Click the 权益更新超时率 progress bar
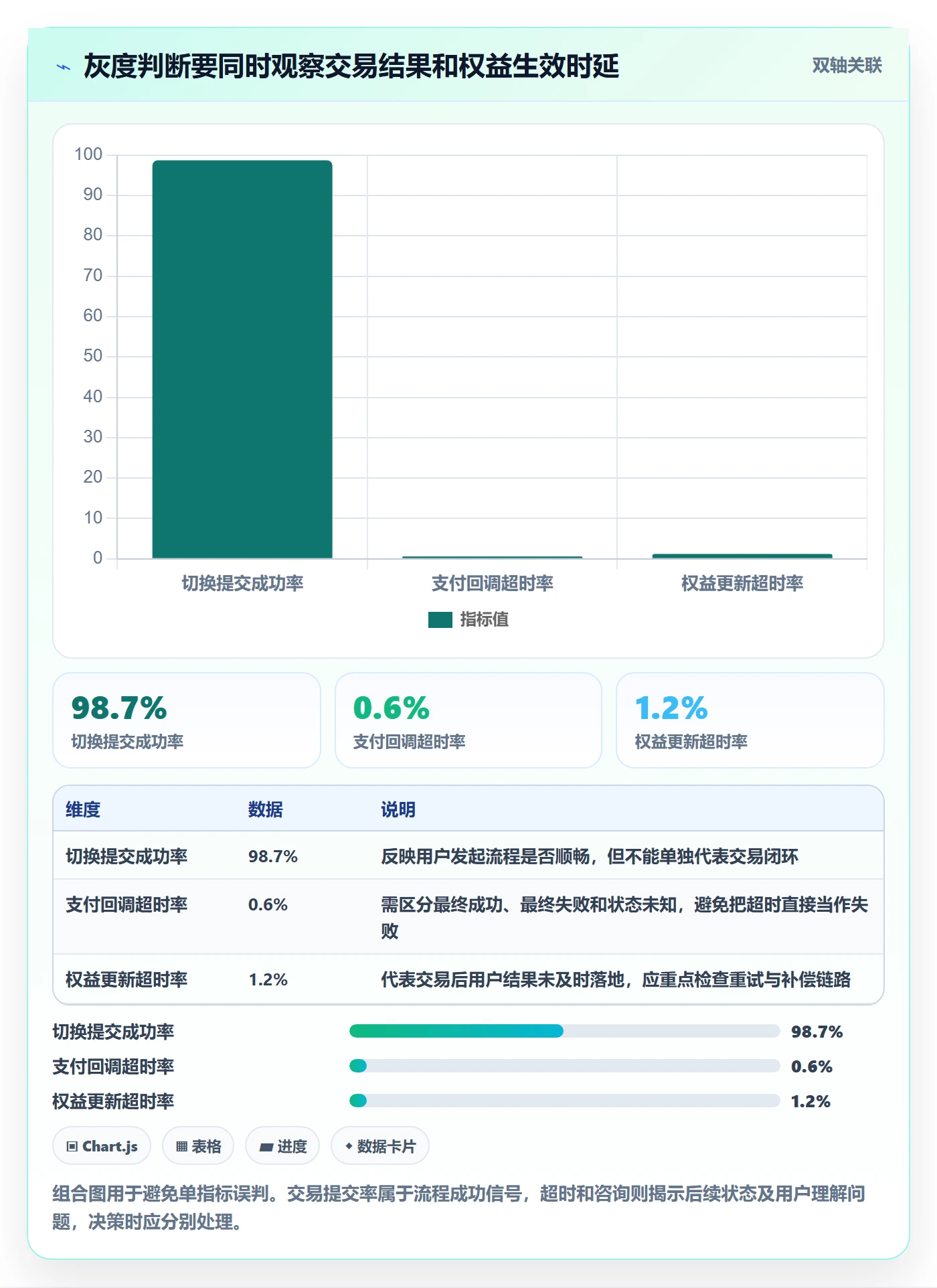The image size is (937, 1288). tap(564, 1101)
